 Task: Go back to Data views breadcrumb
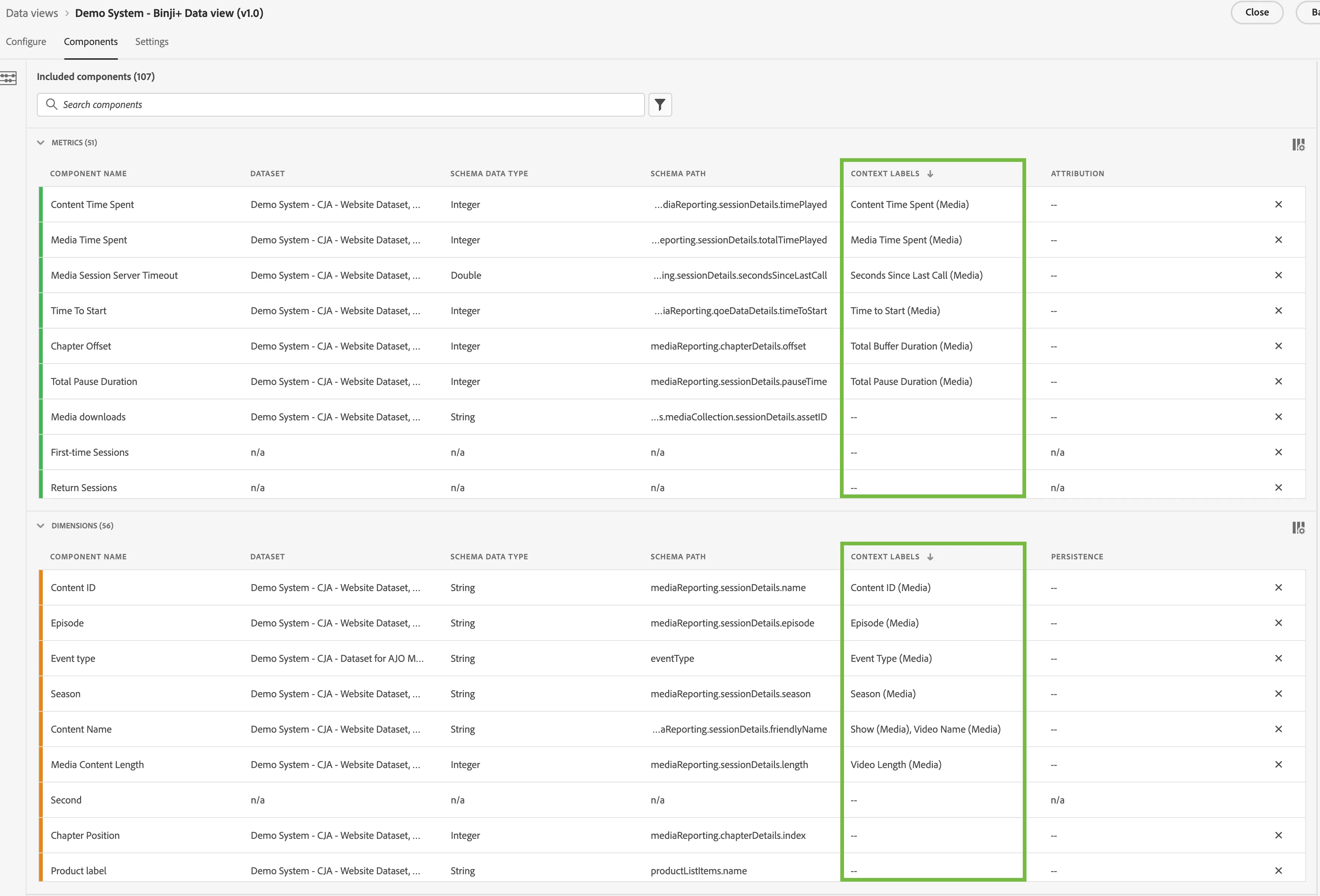click(32, 13)
